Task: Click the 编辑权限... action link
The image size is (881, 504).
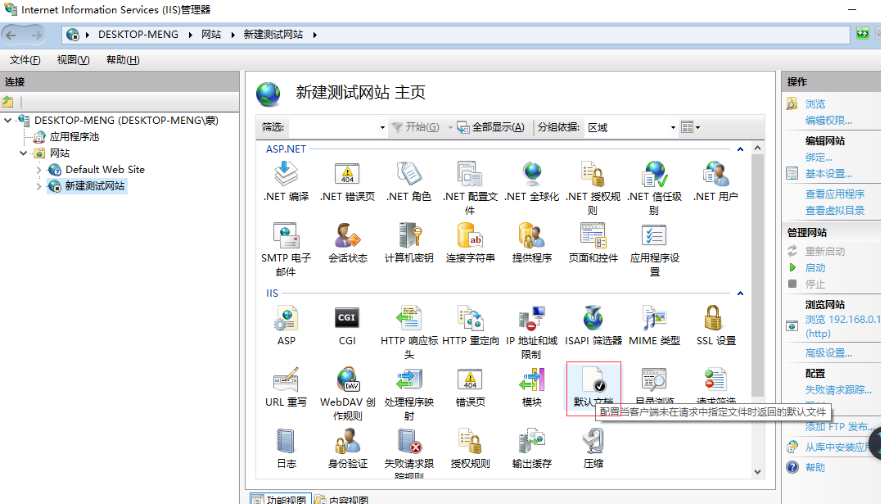Action: [x=828, y=120]
